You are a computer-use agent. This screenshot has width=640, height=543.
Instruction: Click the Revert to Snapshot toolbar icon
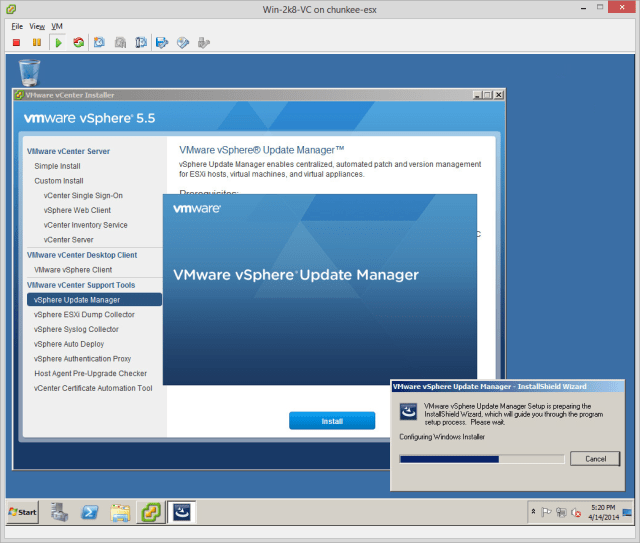pos(120,42)
